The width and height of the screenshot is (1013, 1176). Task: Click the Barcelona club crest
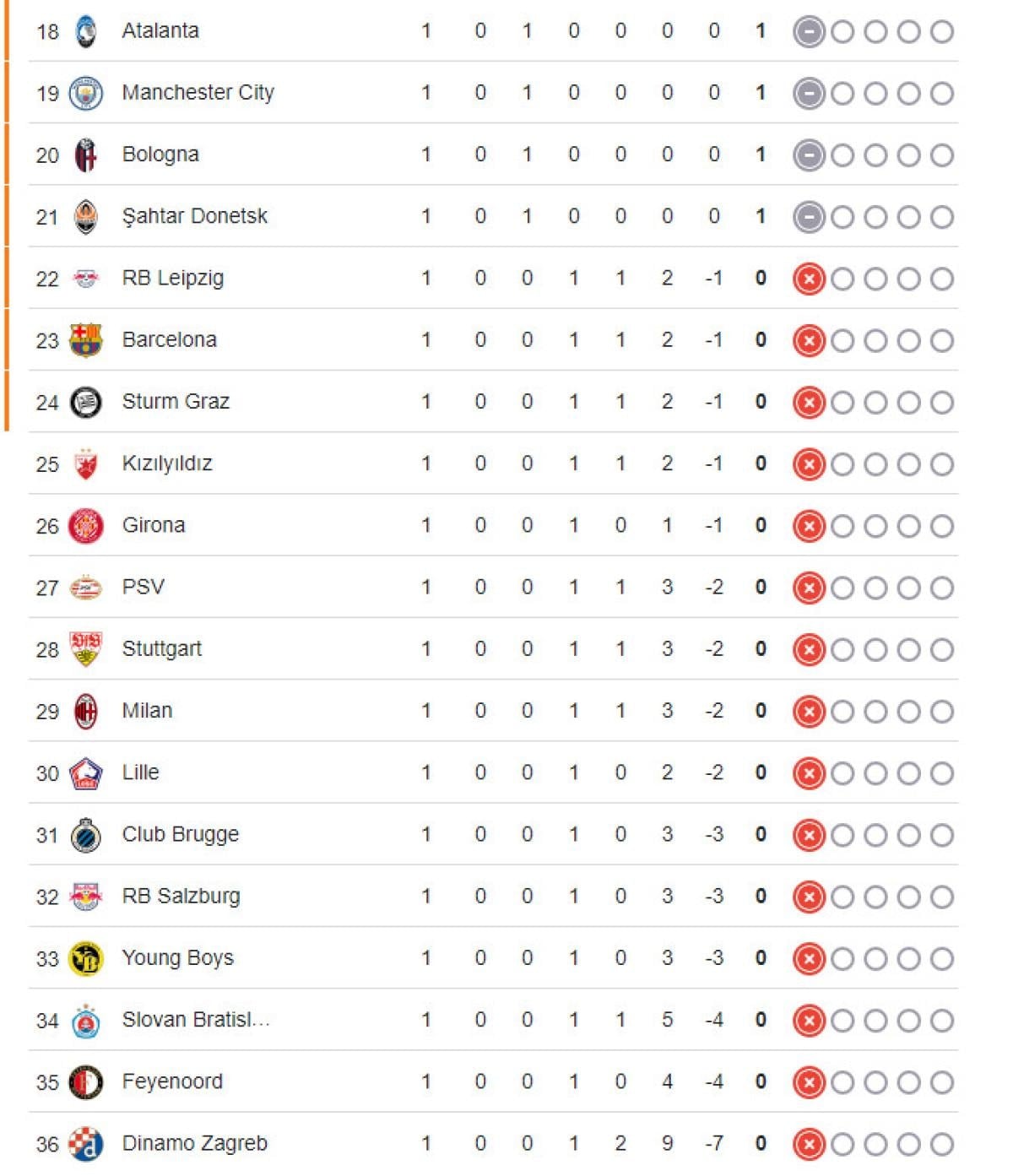pyautogui.click(x=85, y=340)
